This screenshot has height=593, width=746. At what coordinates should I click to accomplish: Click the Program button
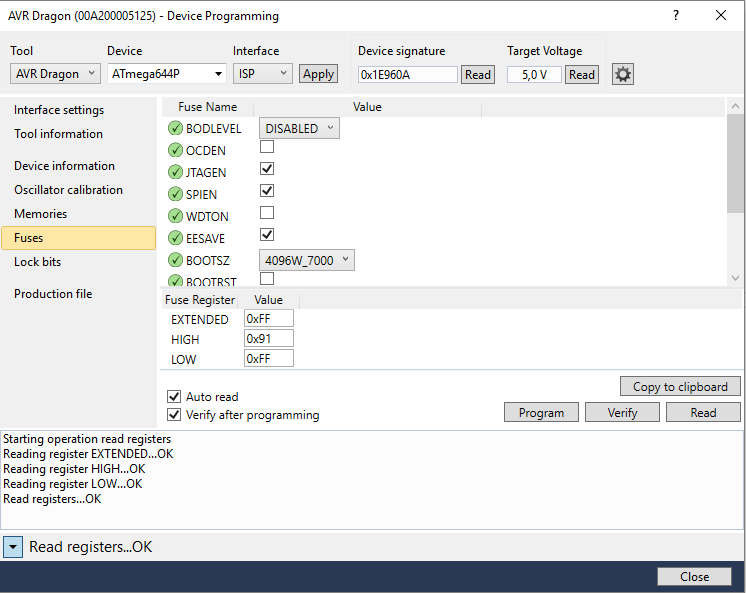pos(541,412)
